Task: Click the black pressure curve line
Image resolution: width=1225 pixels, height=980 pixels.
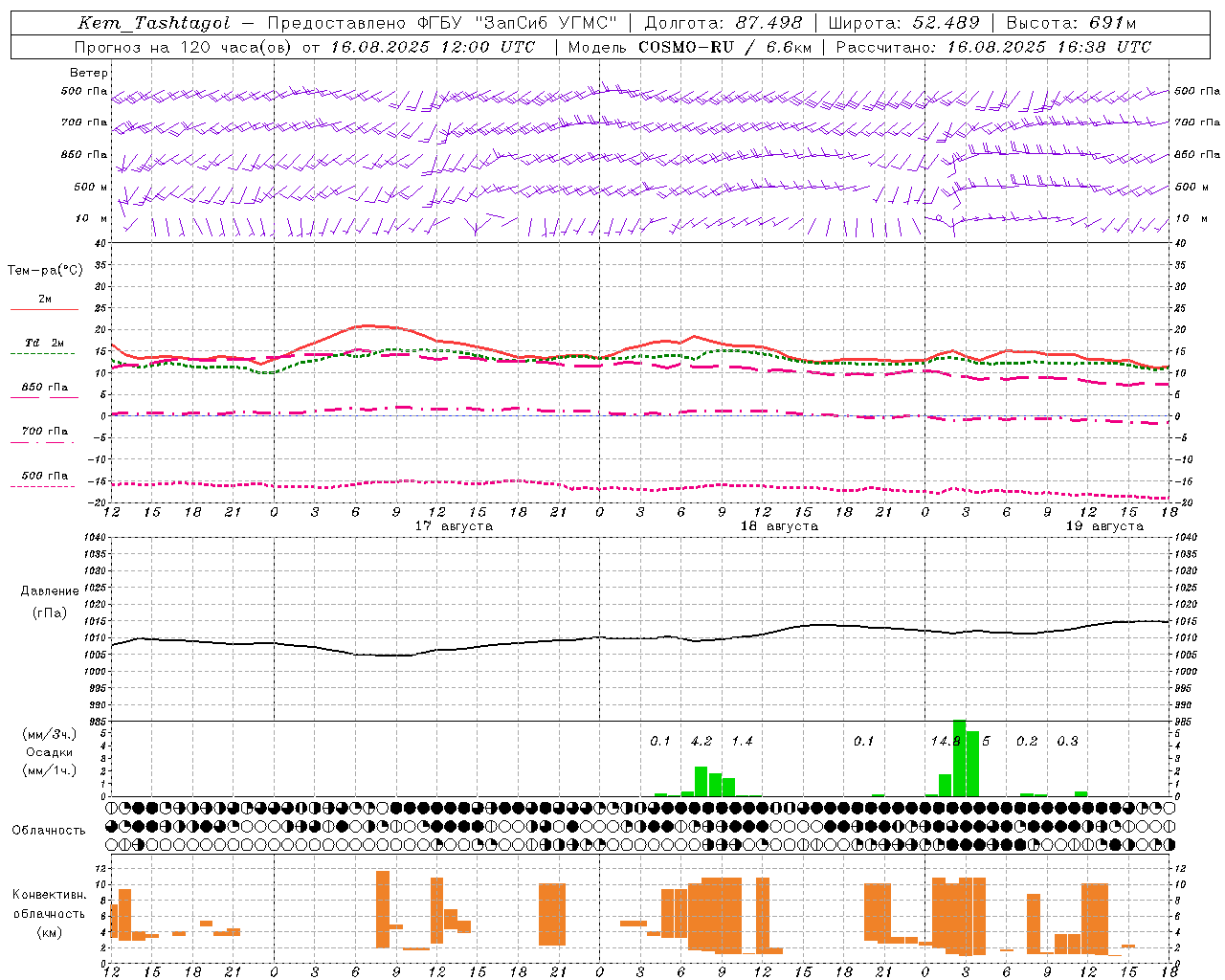Action: (x=641, y=637)
